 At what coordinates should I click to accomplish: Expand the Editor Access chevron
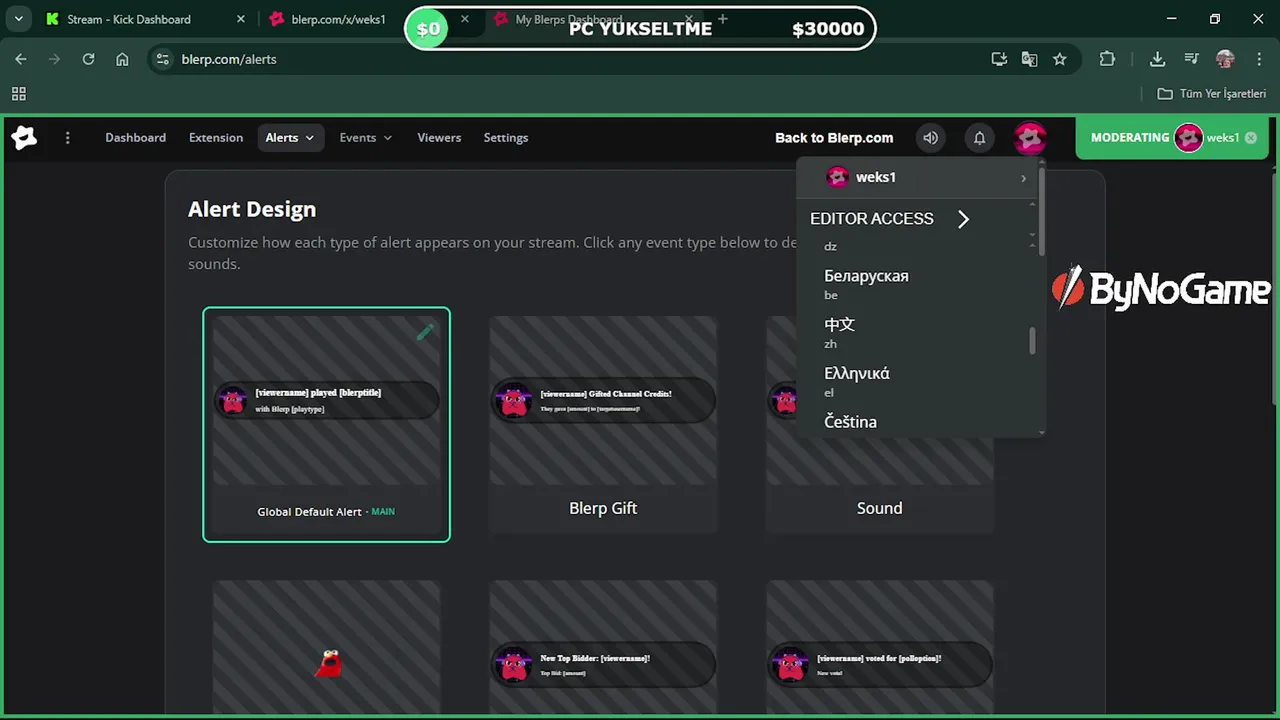click(x=963, y=219)
